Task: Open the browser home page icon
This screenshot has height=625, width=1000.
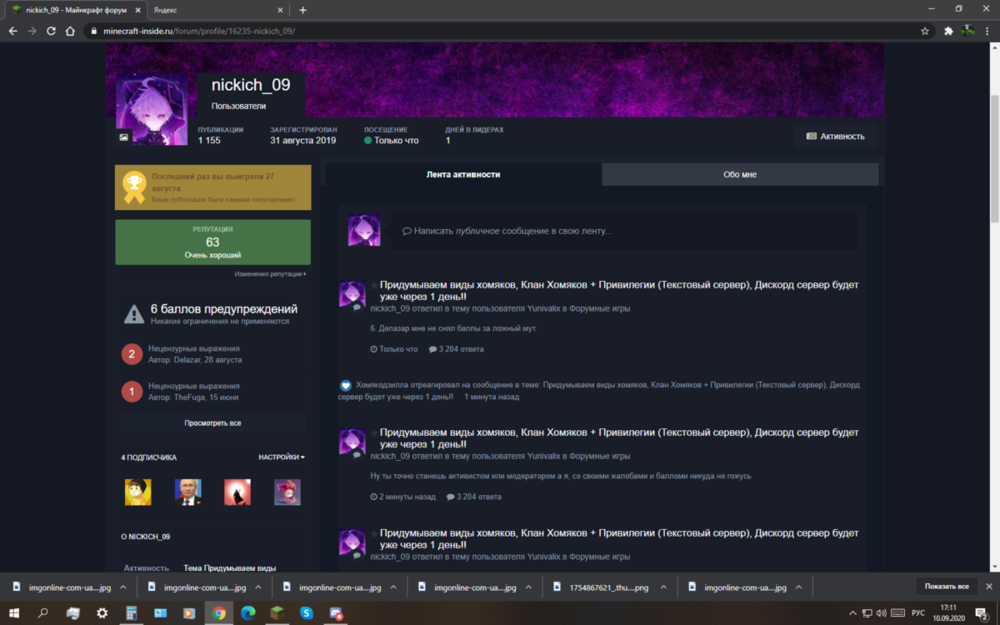Action: click(x=70, y=31)
